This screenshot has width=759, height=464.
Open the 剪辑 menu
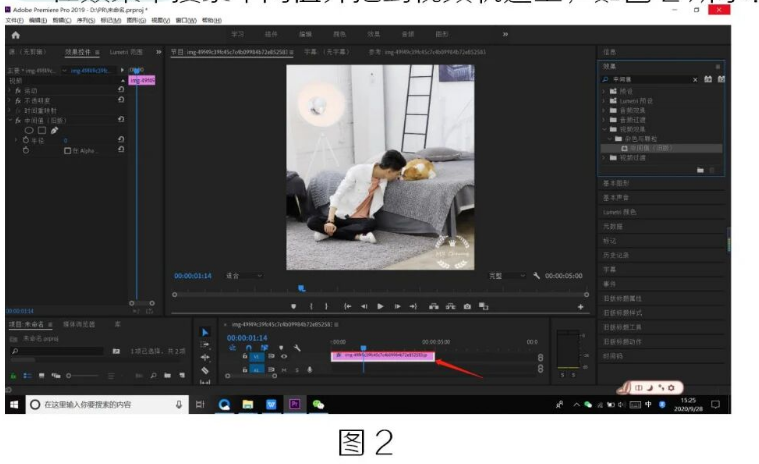tap(61, 20)
